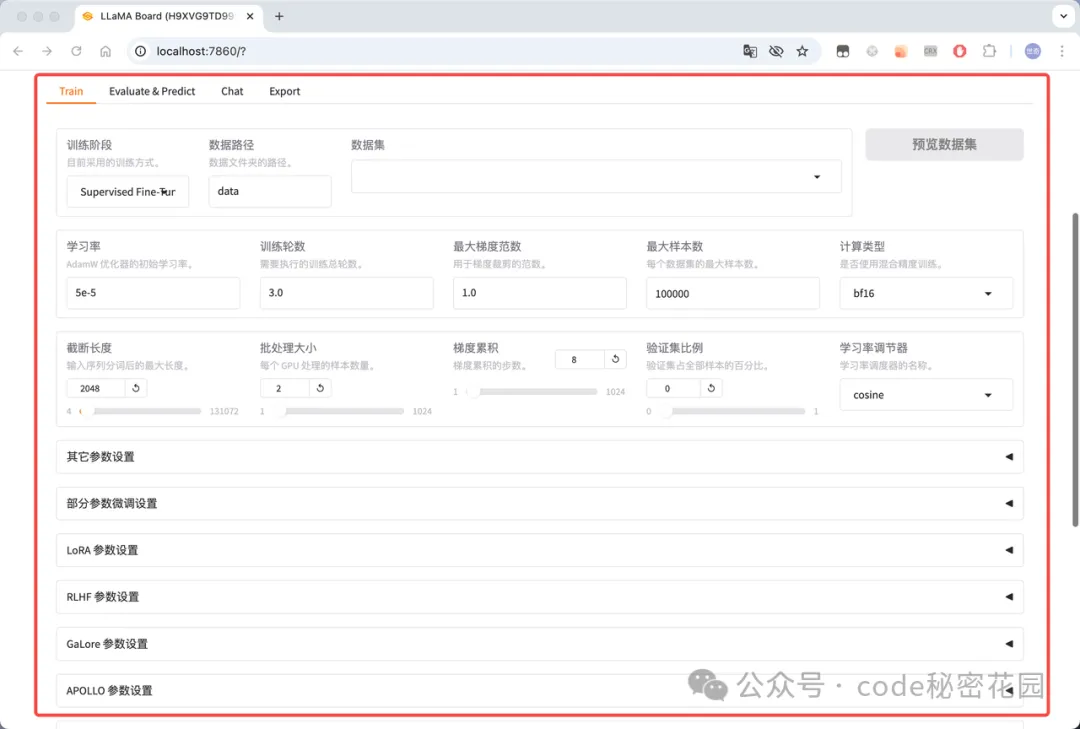Switch to the Evaluate & Predict tab
1080x729 pixels.
point(152,91)
